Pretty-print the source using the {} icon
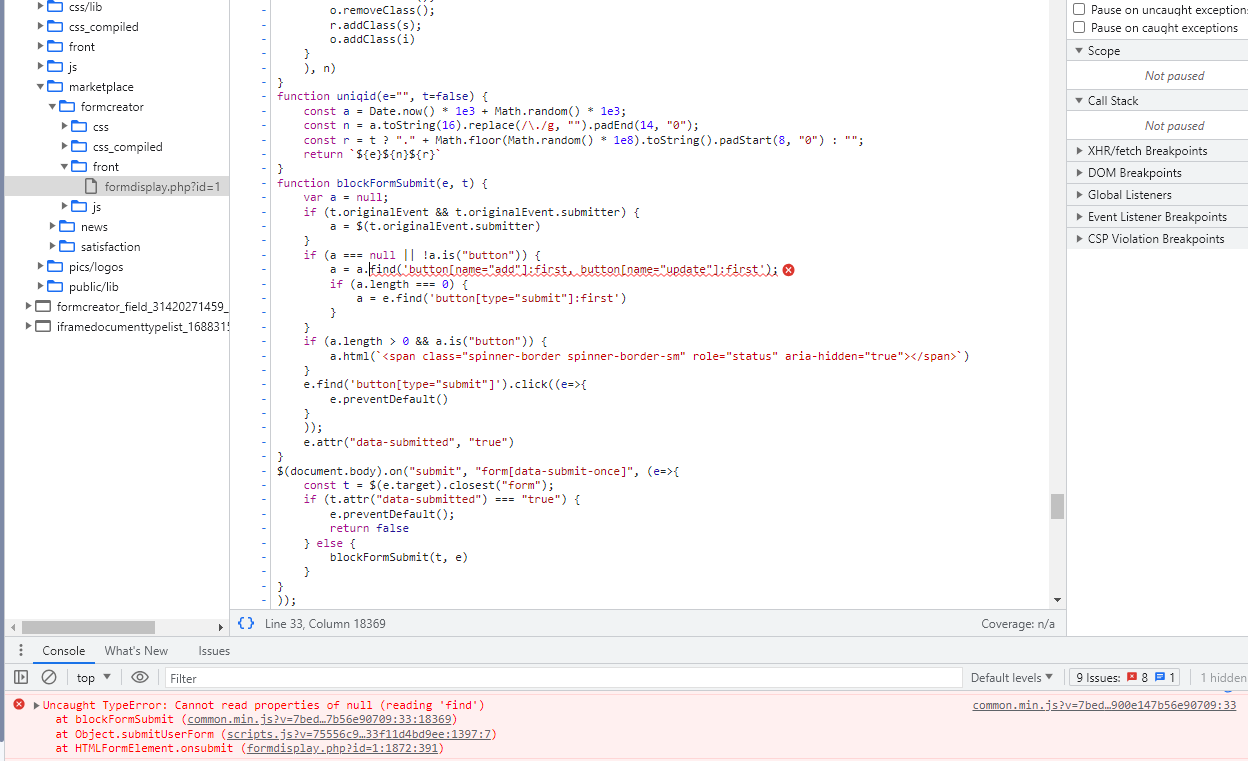The image size is (1248, 761). click(245, 623)
